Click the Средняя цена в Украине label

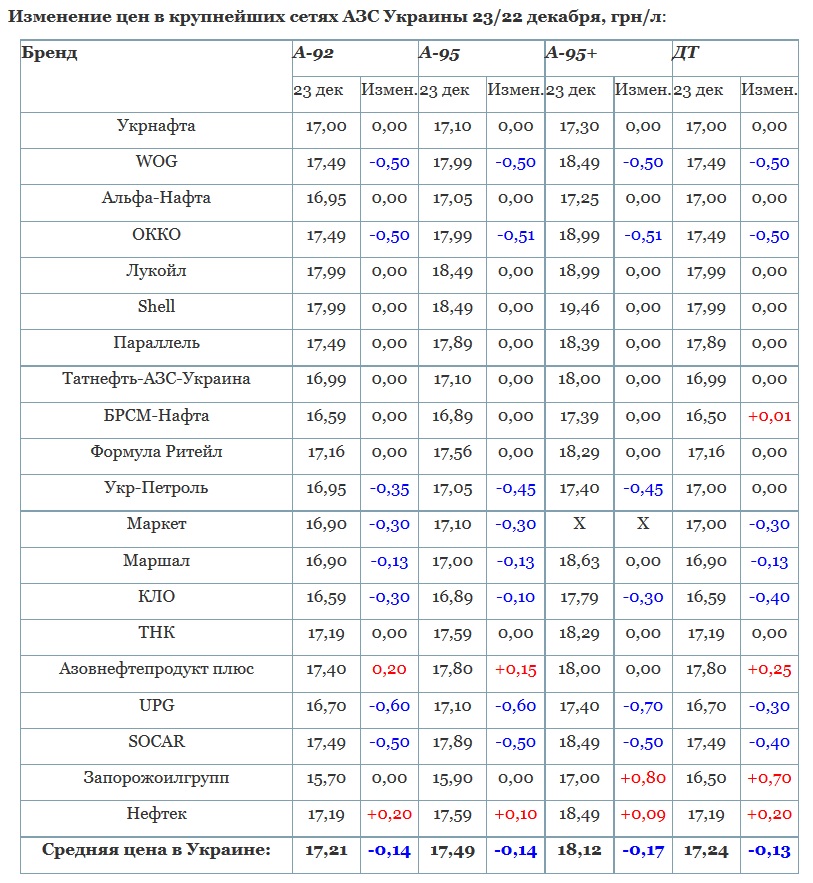tap(156, 850)
